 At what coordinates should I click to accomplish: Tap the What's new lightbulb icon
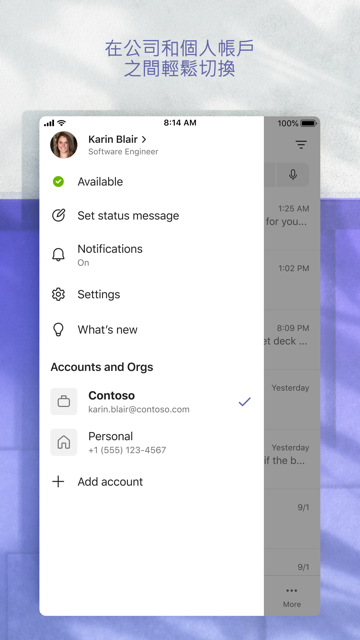[x=58, y=329]
